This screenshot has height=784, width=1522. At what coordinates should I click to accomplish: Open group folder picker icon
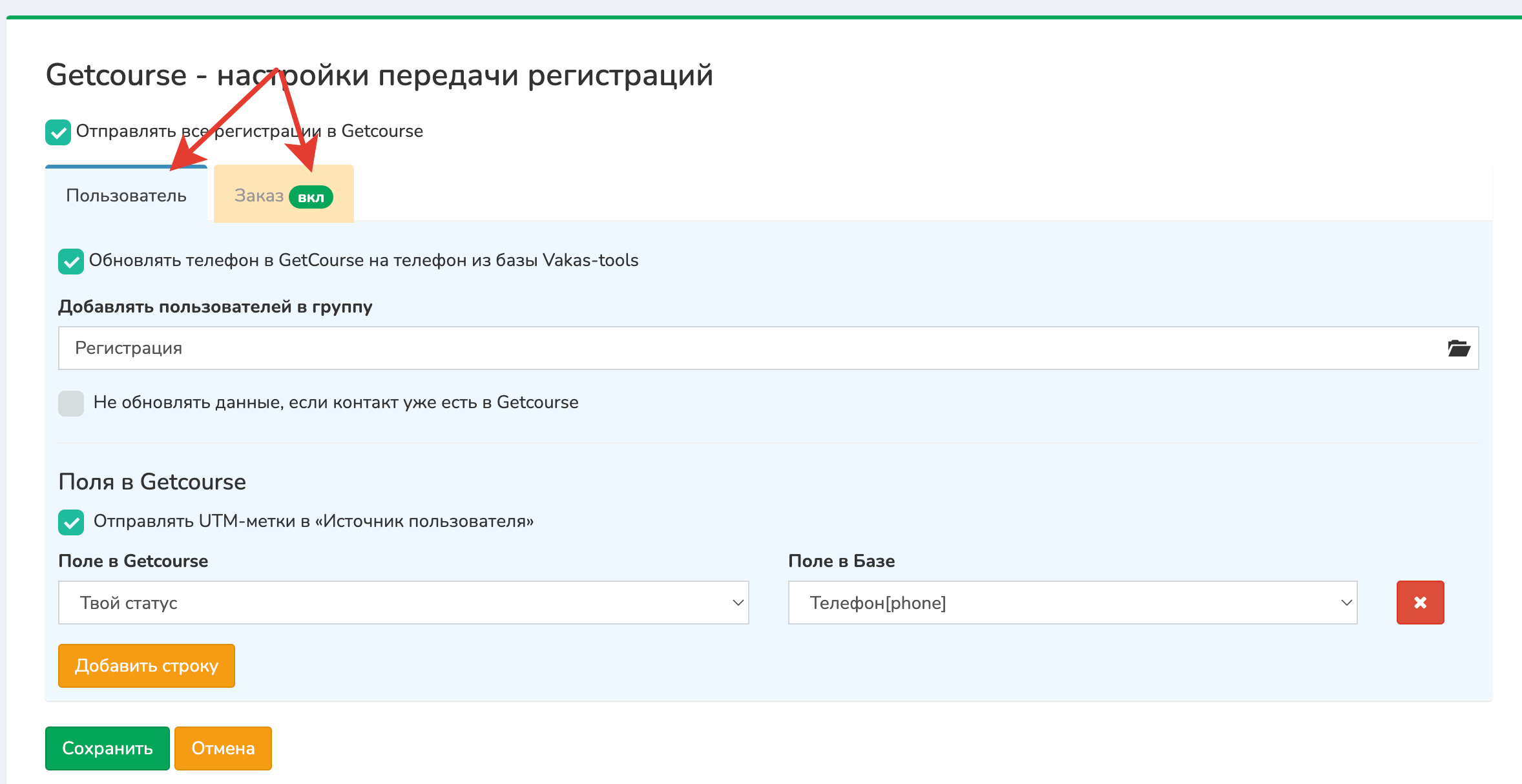click(x=1458, y=348)
